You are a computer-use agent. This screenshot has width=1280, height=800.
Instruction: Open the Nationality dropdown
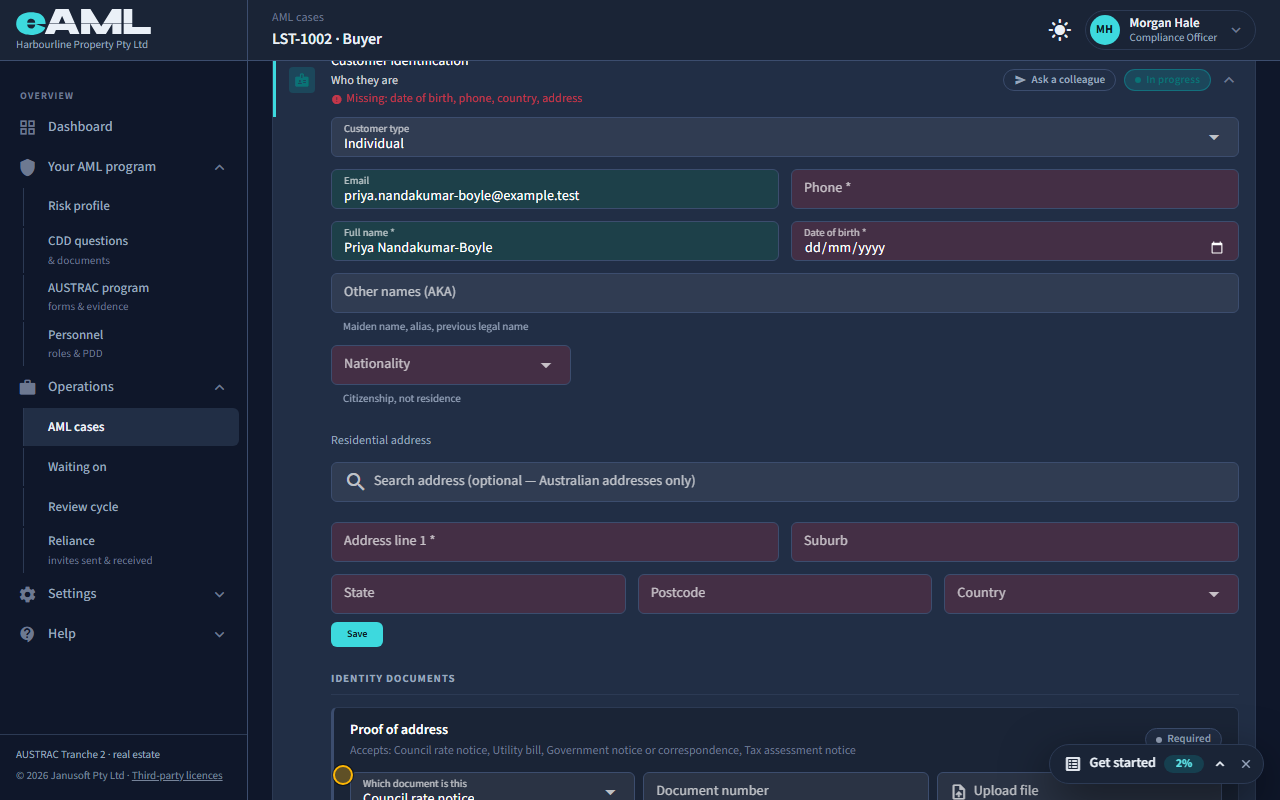(x=451, y=365)
